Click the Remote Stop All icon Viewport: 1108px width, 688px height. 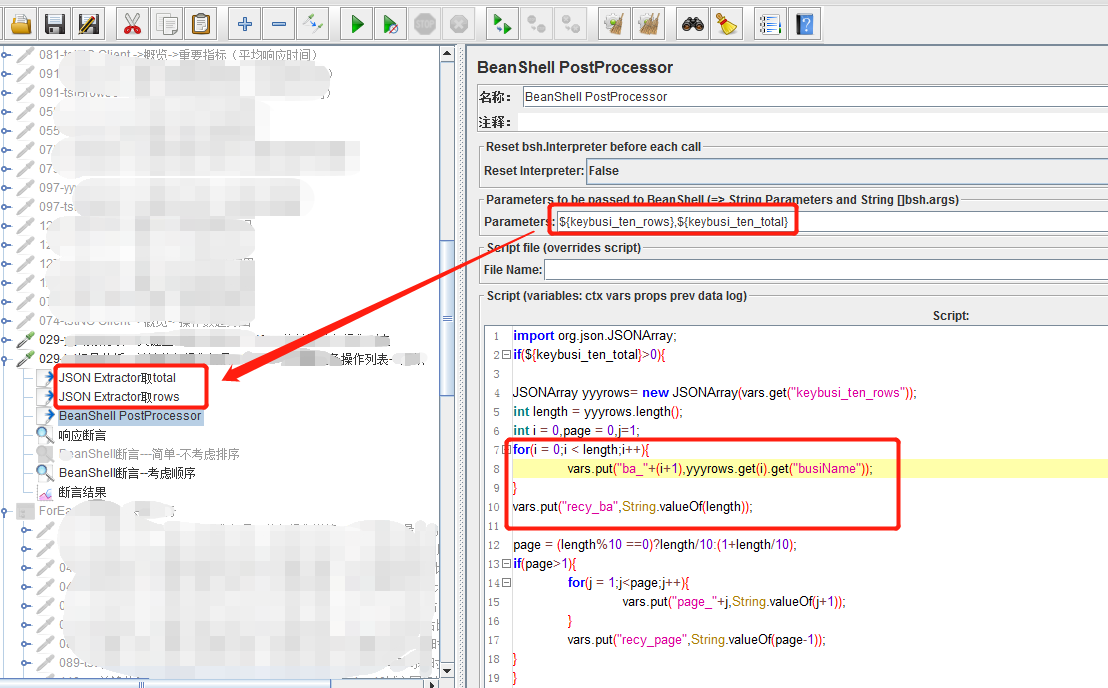(x=537, y=25)
